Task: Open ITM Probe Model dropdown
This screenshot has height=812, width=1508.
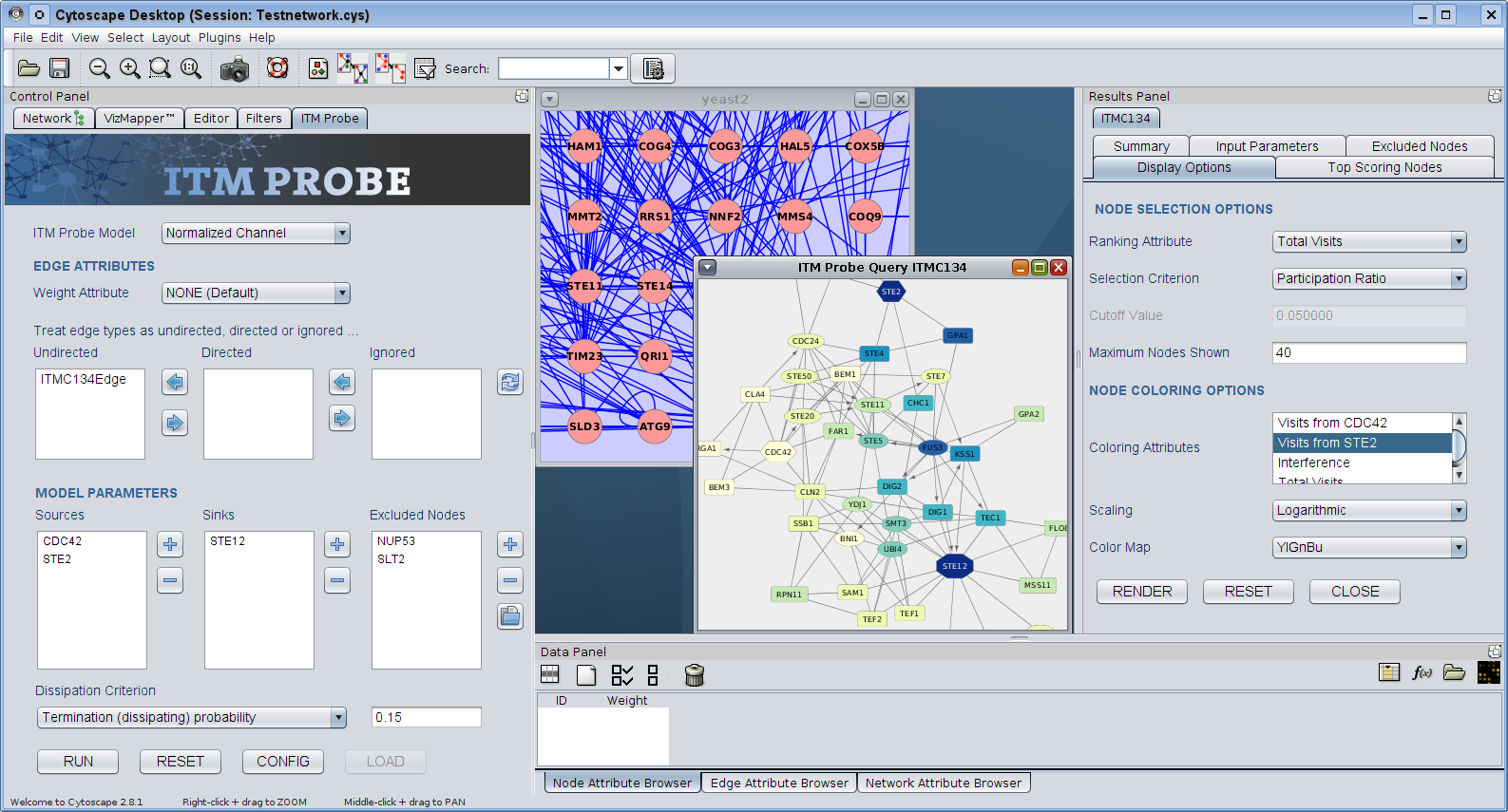Action: tap(256, 233)
